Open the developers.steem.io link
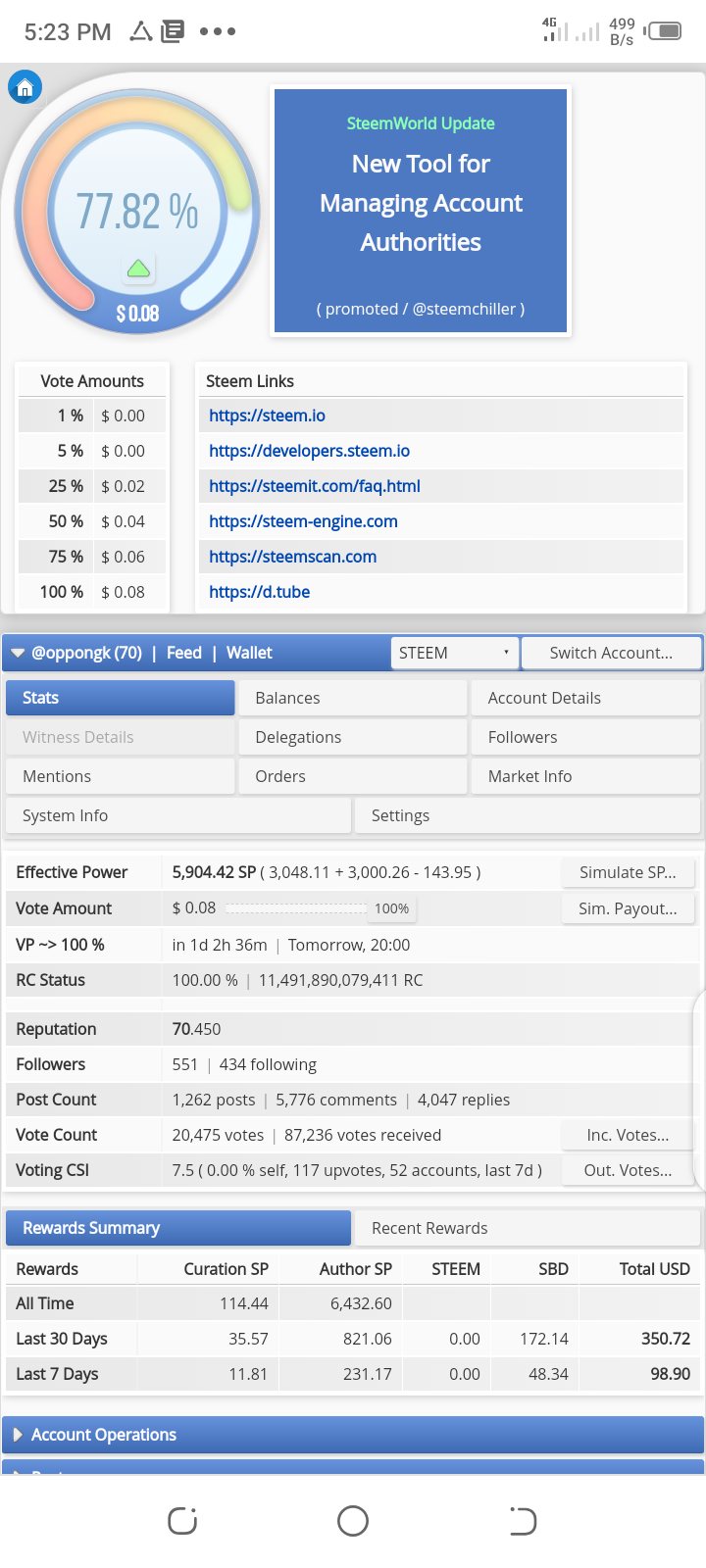Screen dimensions: 706x1568 (309, 451)
